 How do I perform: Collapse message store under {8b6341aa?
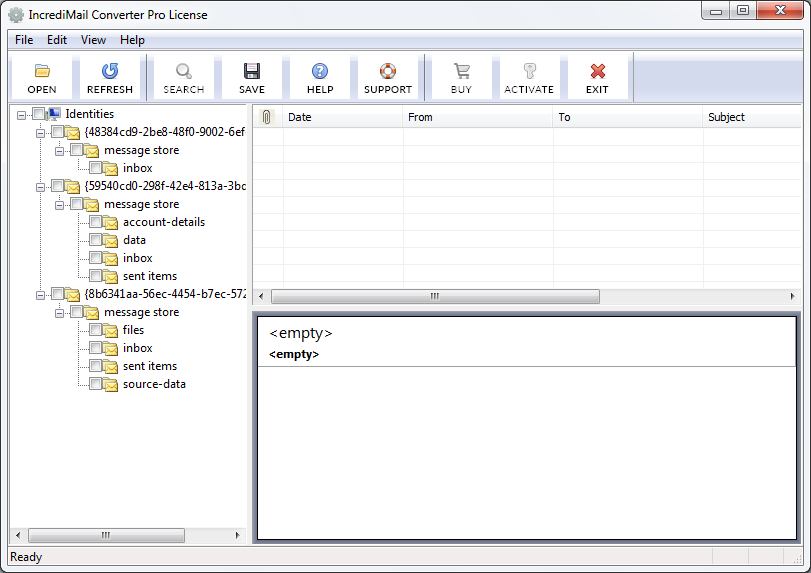[x=59, y=313]
